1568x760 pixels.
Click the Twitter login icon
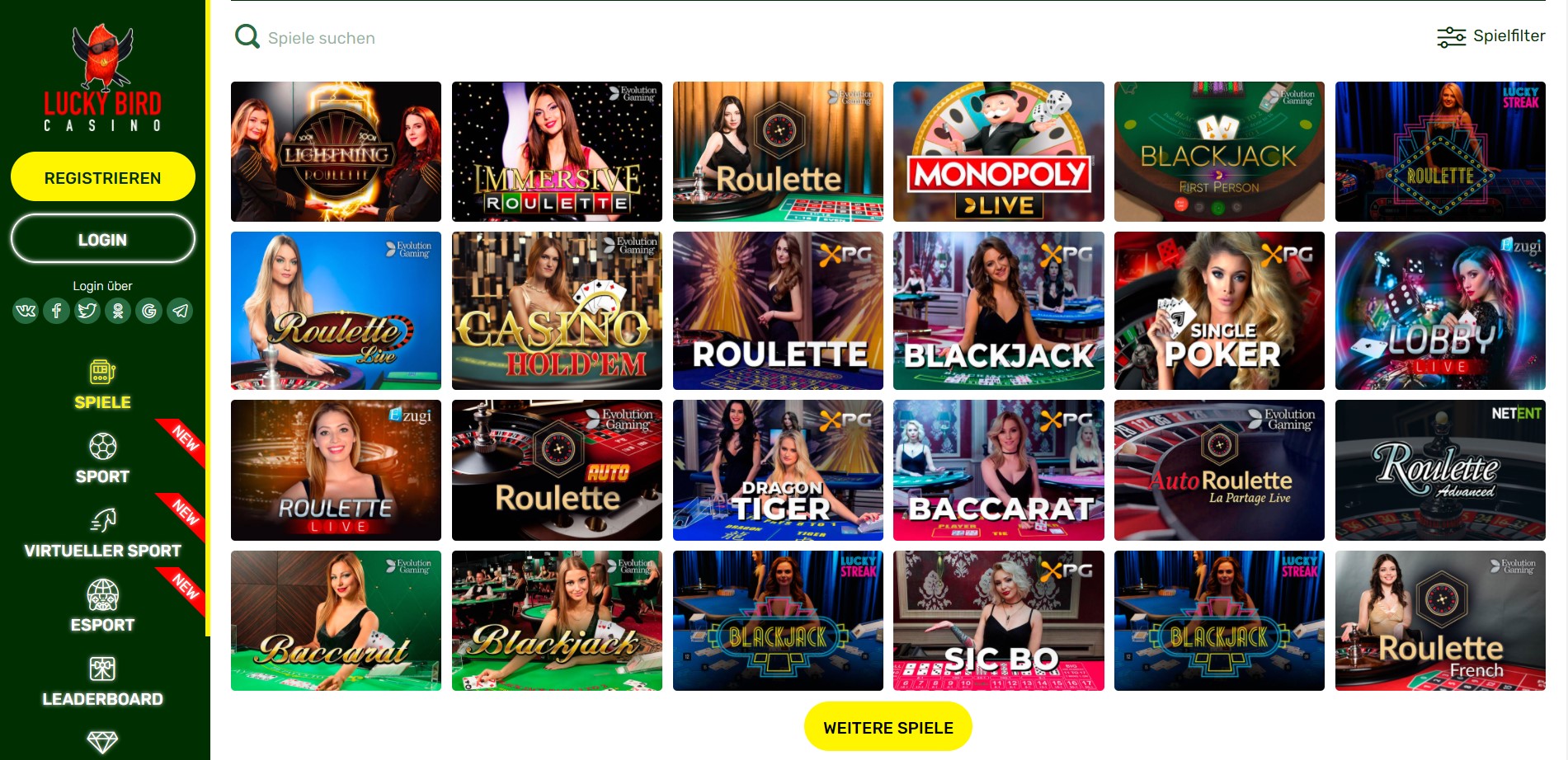[87, 311]
